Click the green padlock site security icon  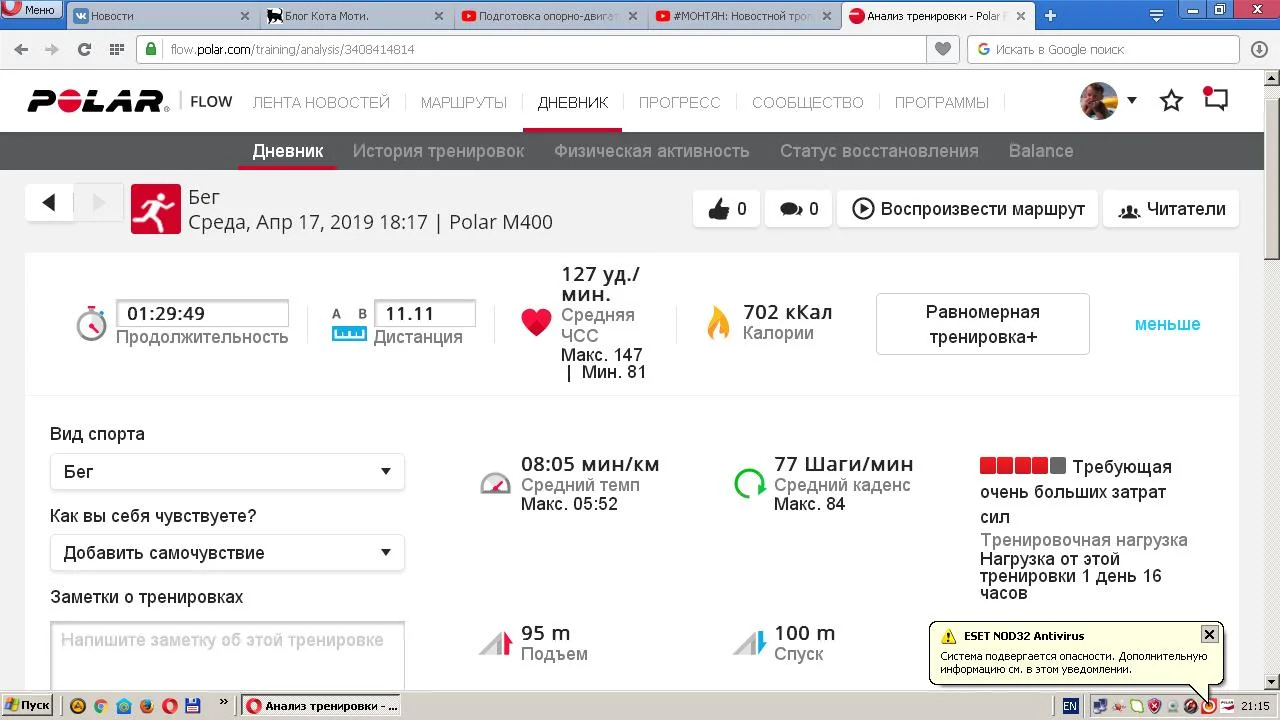[151, 49]
